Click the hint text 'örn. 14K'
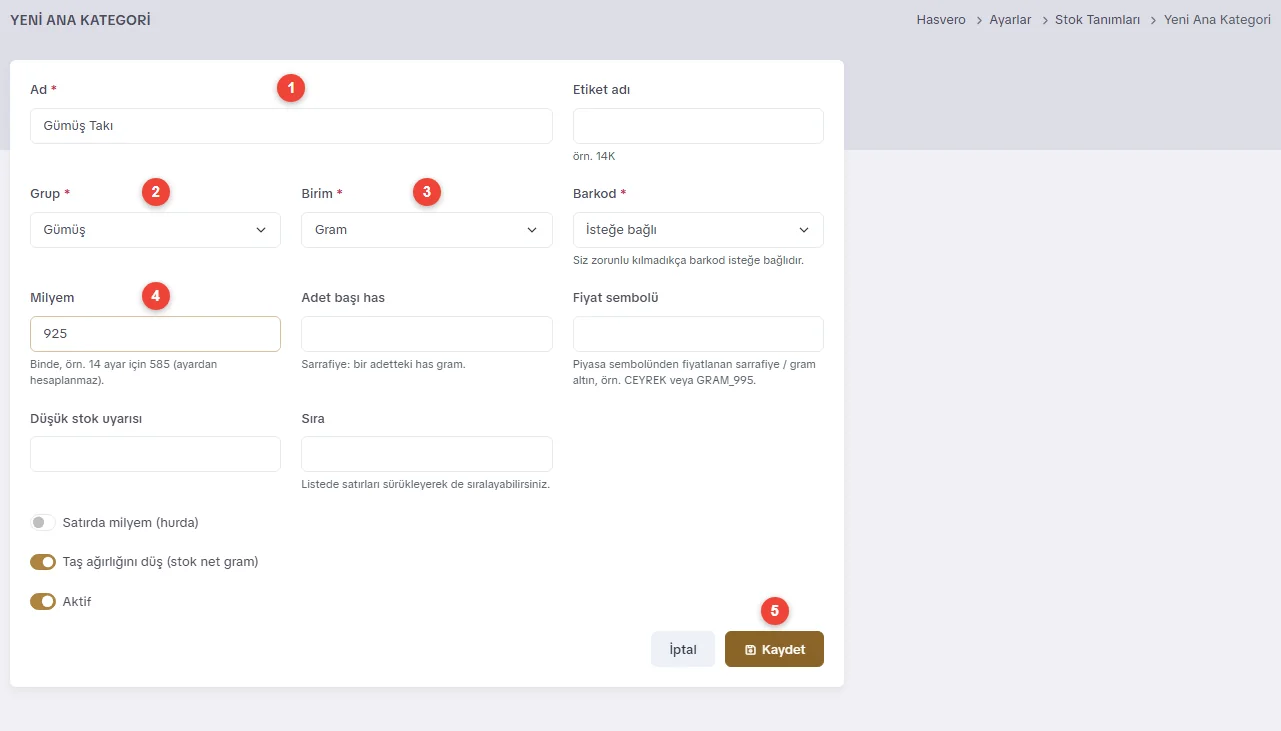This screenshot has height=731, width=1281. [x=594, y=156]
